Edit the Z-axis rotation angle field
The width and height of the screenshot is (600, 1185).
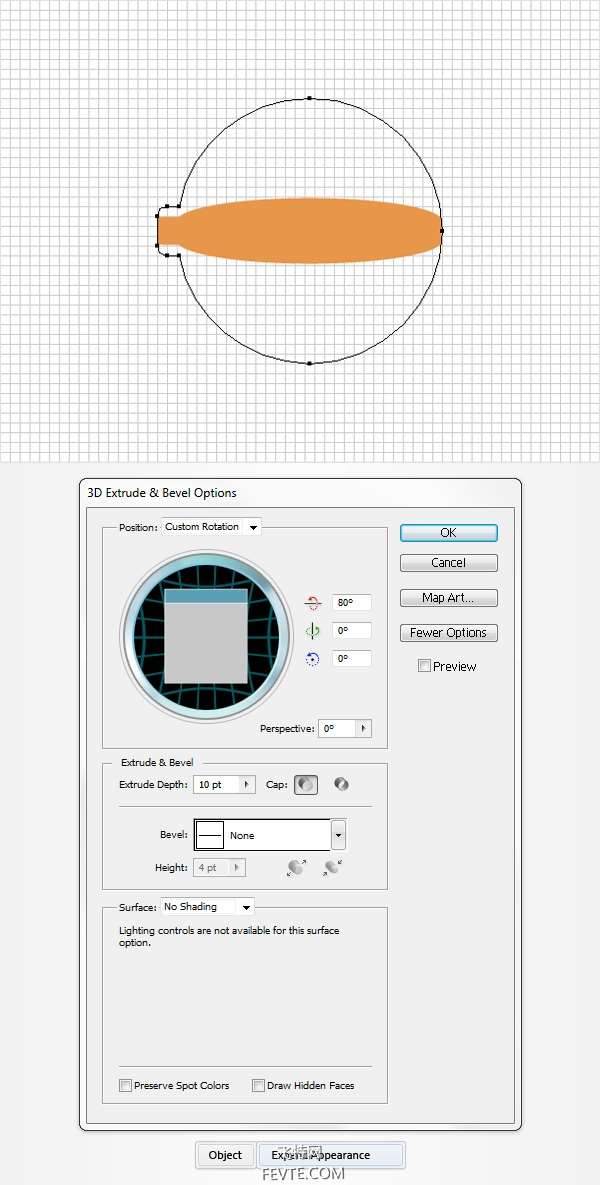(351, 659)
